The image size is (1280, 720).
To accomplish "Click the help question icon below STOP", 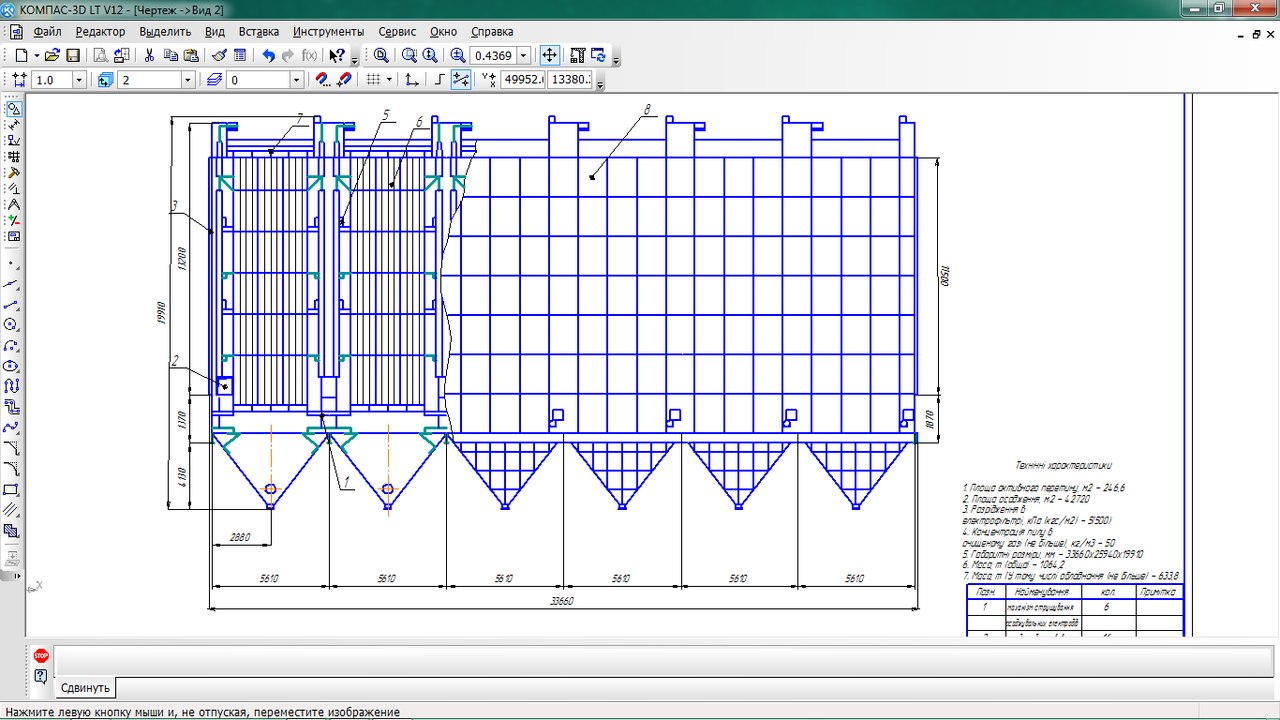I will 41,677.
